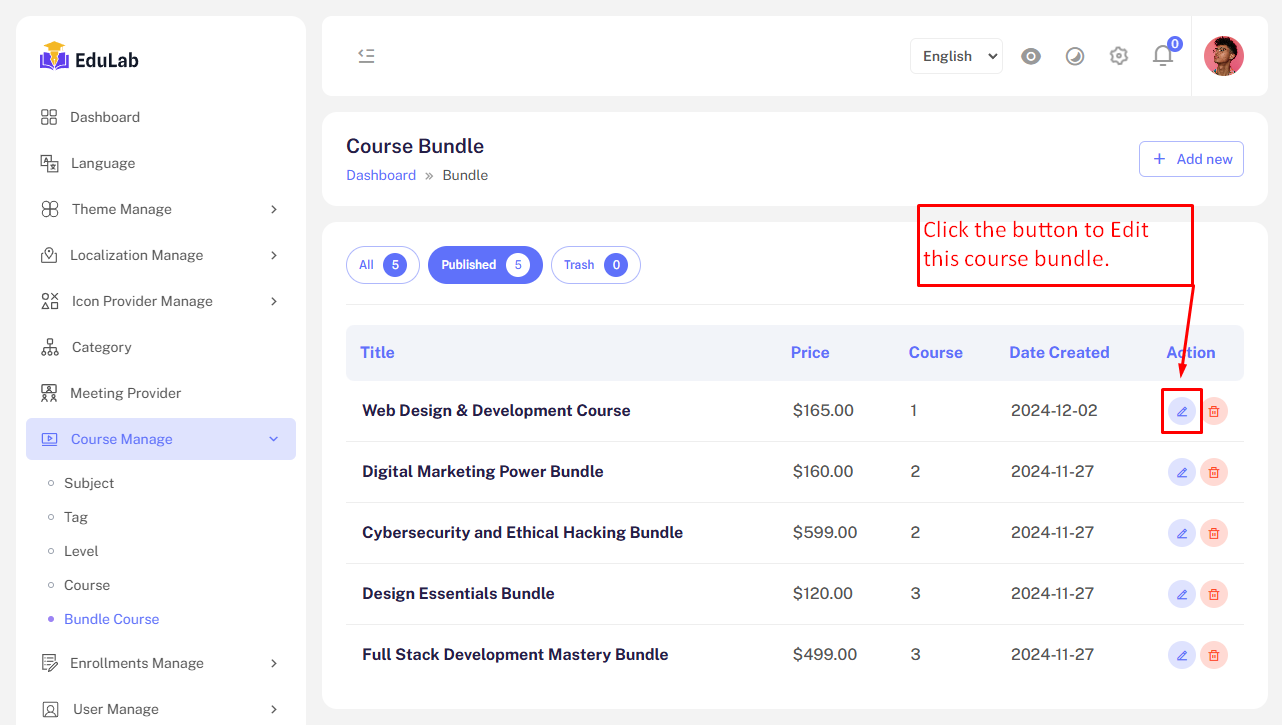Open the English language dropdown
The height and width of the screenshot is (725, 1282).
[x=955, y=56]
